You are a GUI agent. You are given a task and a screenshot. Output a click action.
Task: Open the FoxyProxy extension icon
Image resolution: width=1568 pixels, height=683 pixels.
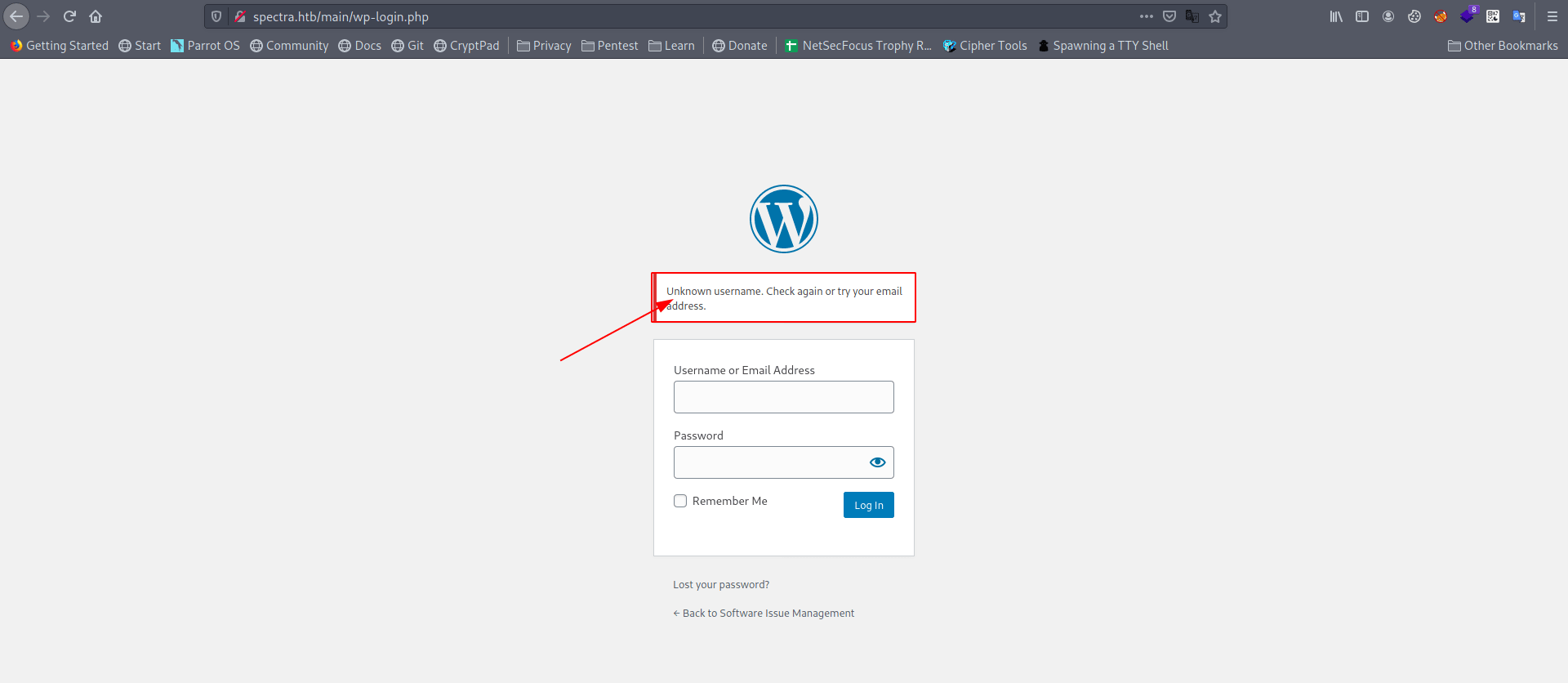click(x=1441, y=16)
